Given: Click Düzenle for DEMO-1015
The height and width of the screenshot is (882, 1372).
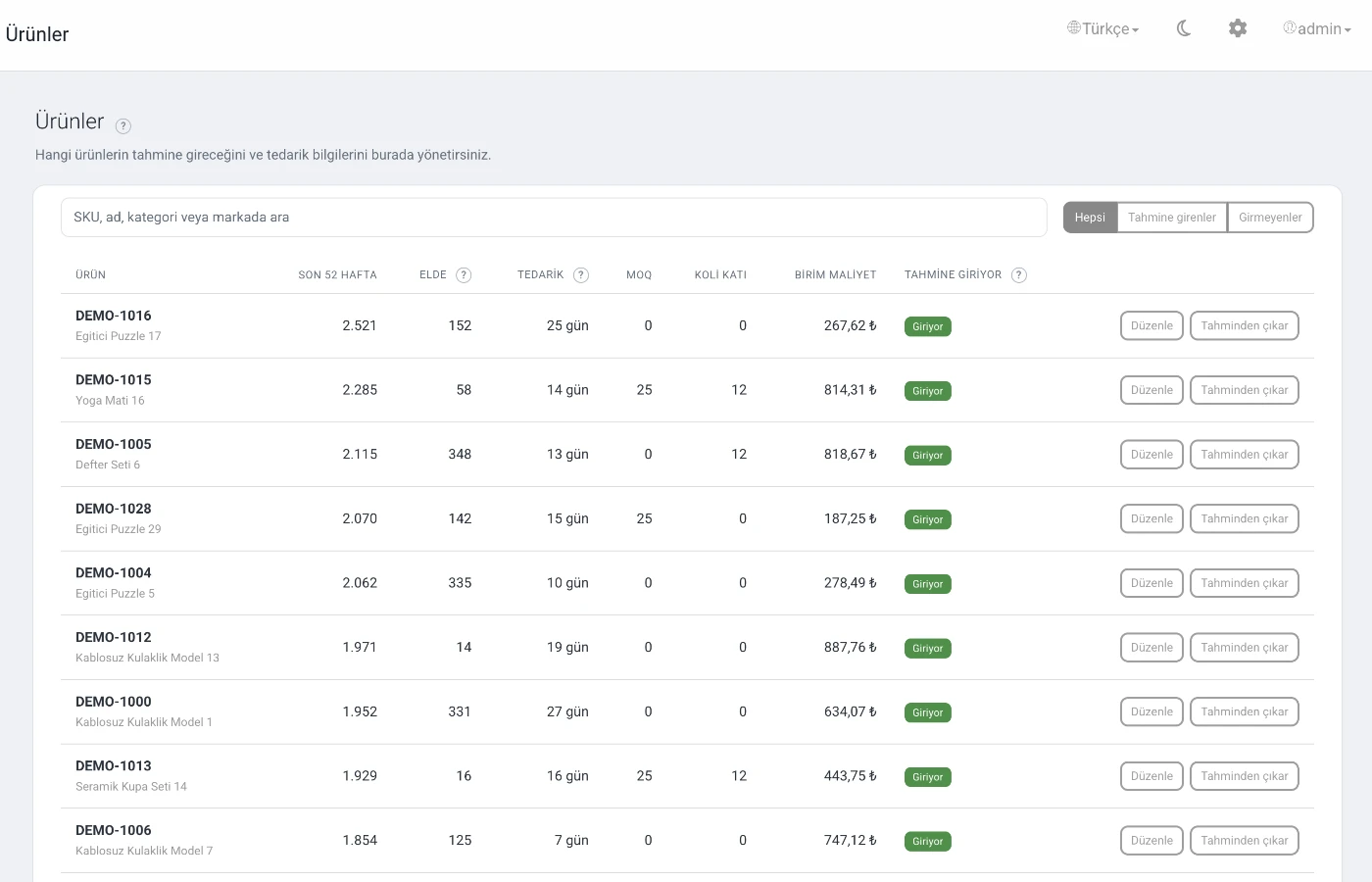Looking at the screenshot, I should point(1151,390).
